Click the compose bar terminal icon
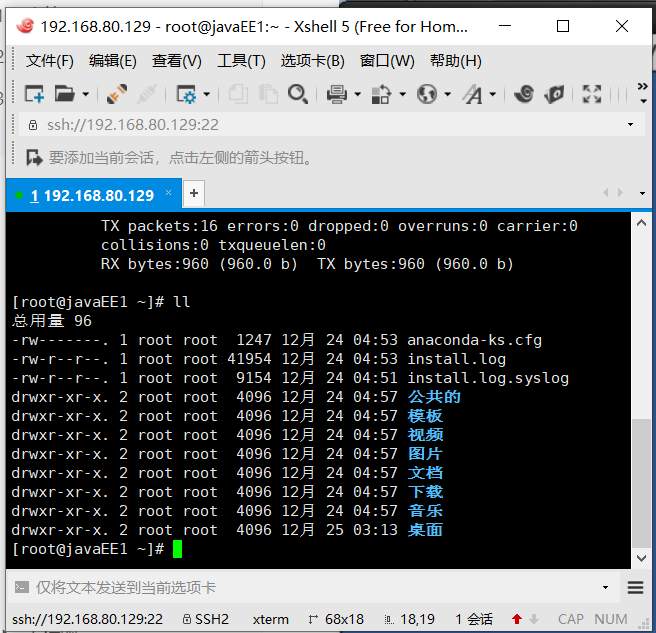The height and width of the screenshot is (633, 656). [22, 587]
